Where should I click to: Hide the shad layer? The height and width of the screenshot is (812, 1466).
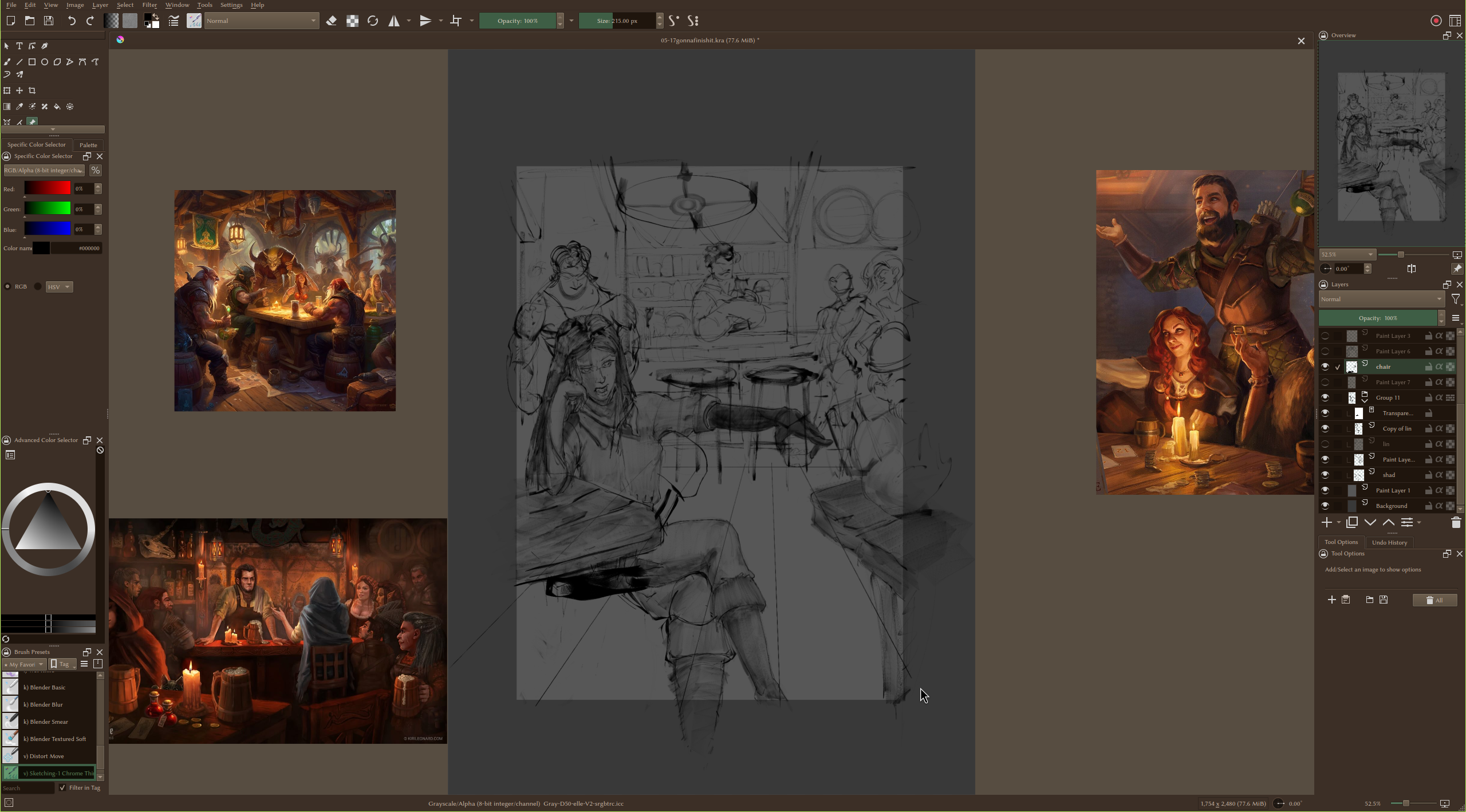point(1325,475)
